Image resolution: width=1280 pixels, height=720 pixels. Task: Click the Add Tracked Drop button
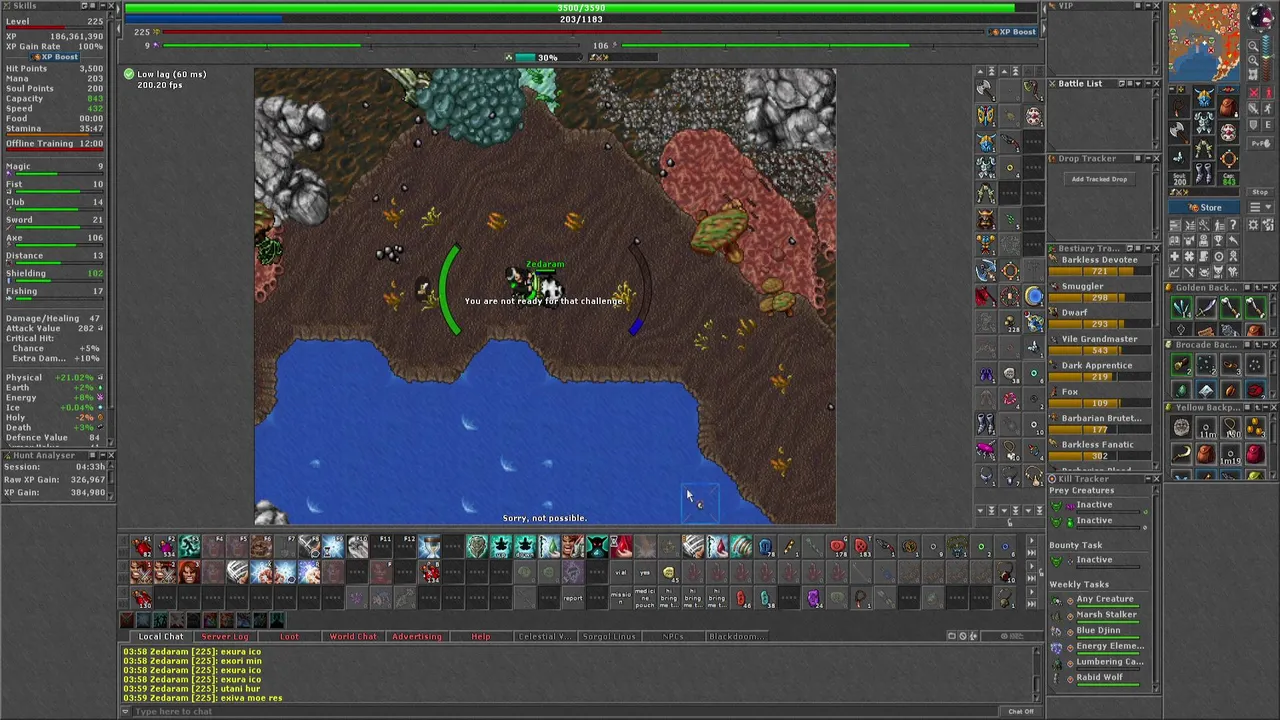tap(1099, 179)
